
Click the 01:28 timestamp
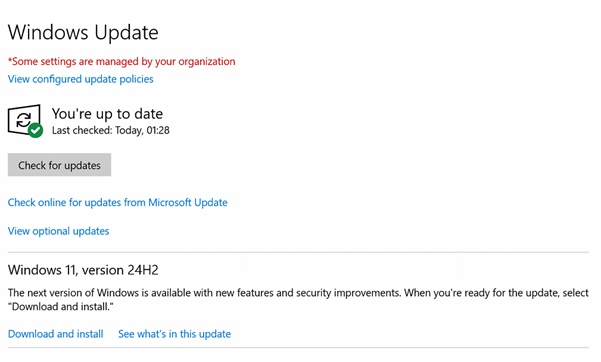click(x=158, y=130)
